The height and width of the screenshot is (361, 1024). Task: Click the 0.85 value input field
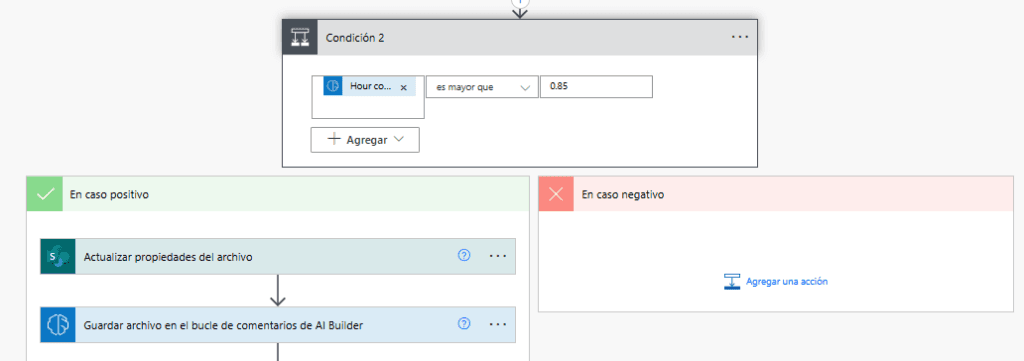(596, 87)
